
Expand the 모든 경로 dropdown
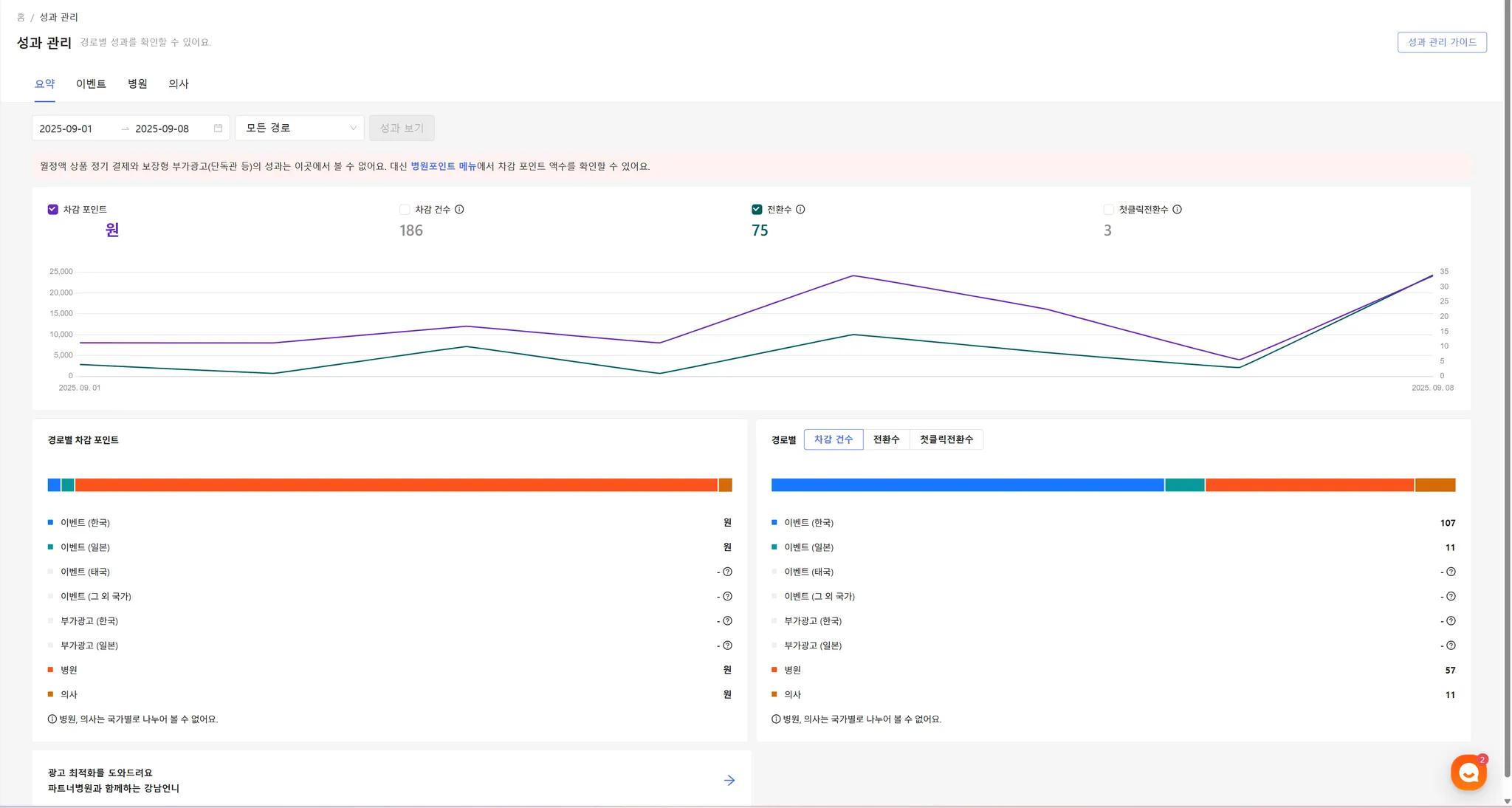coord(300,129)
